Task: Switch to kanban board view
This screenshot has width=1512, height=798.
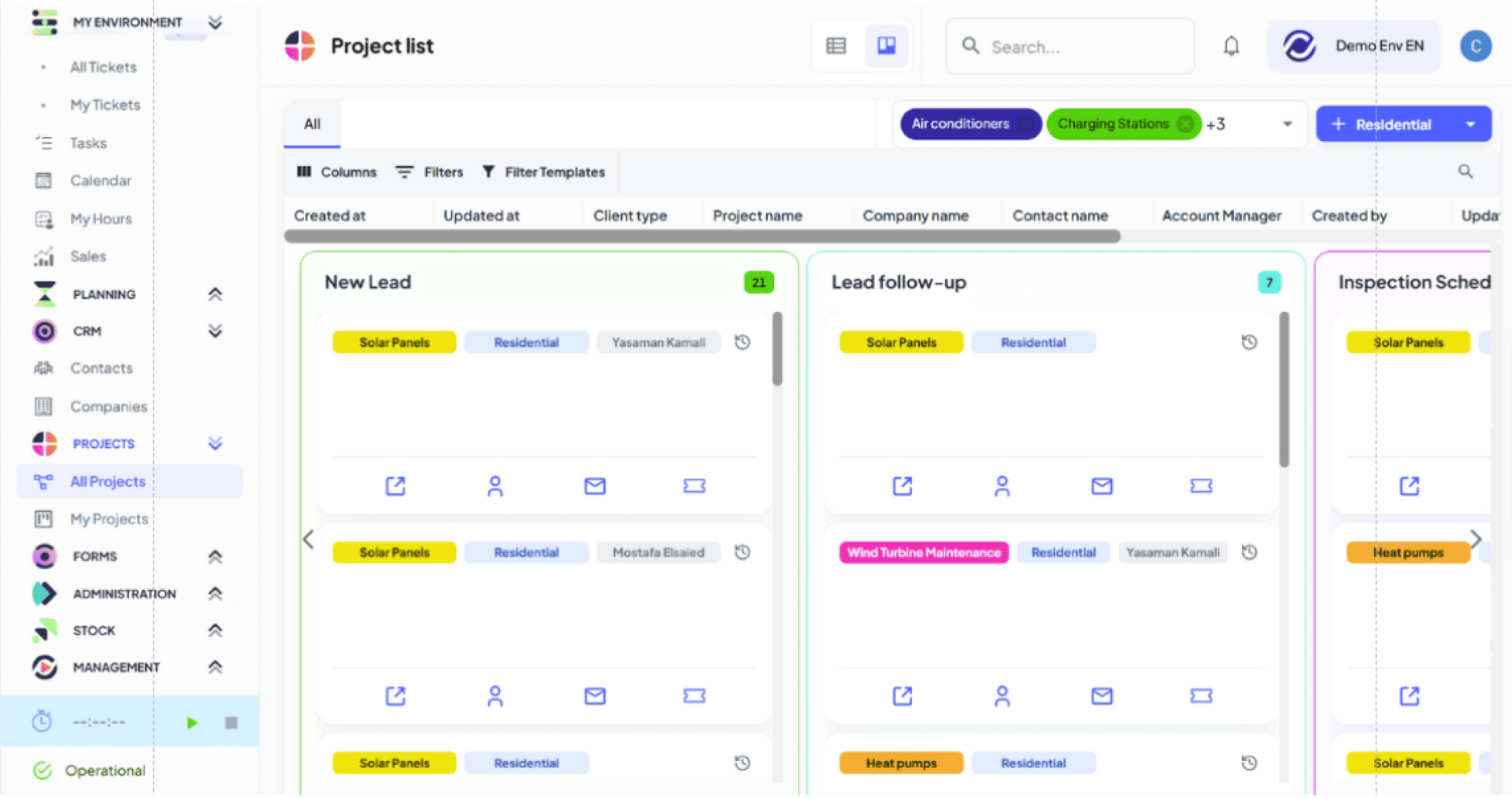Action: [x=887, y=46]
